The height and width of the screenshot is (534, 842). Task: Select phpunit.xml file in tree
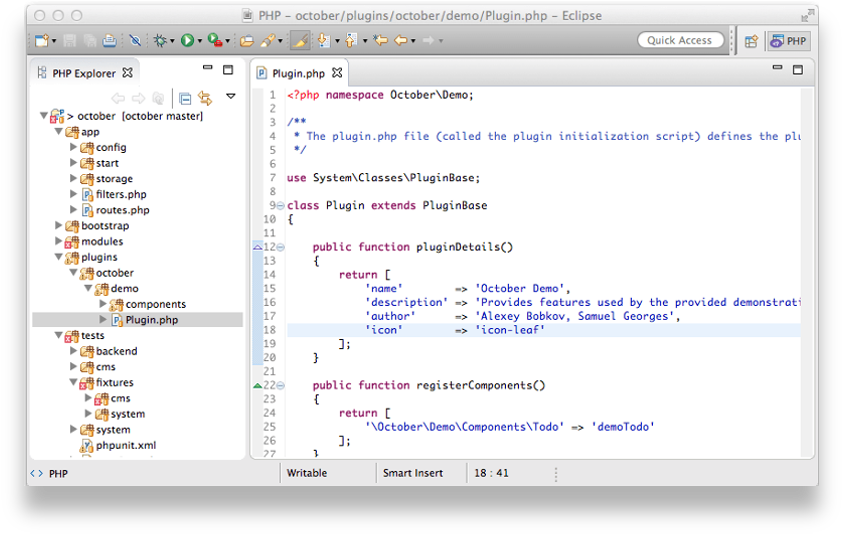[x=125, y=445]
